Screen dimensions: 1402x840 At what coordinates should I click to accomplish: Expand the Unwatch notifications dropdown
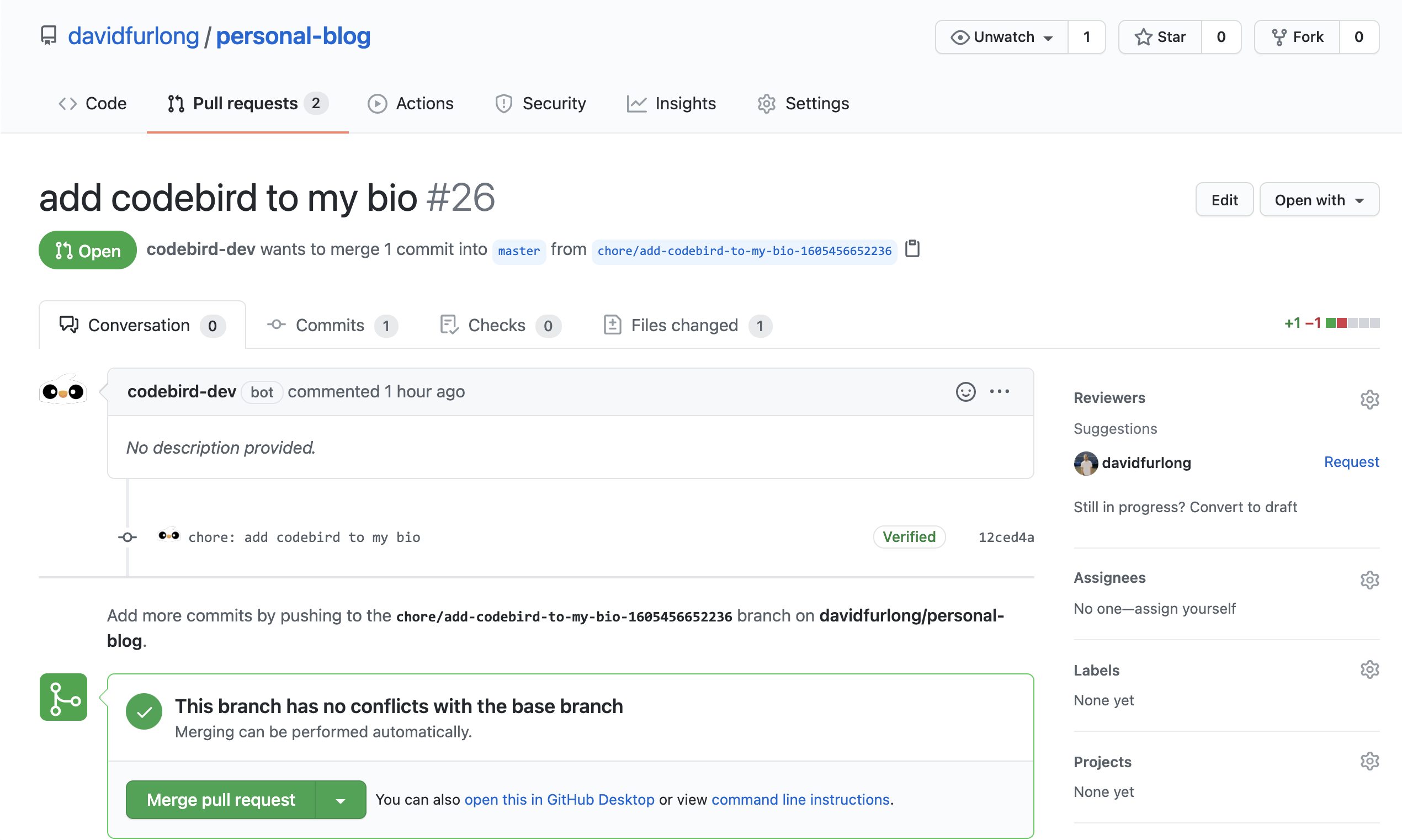[x=1001, y=38]
